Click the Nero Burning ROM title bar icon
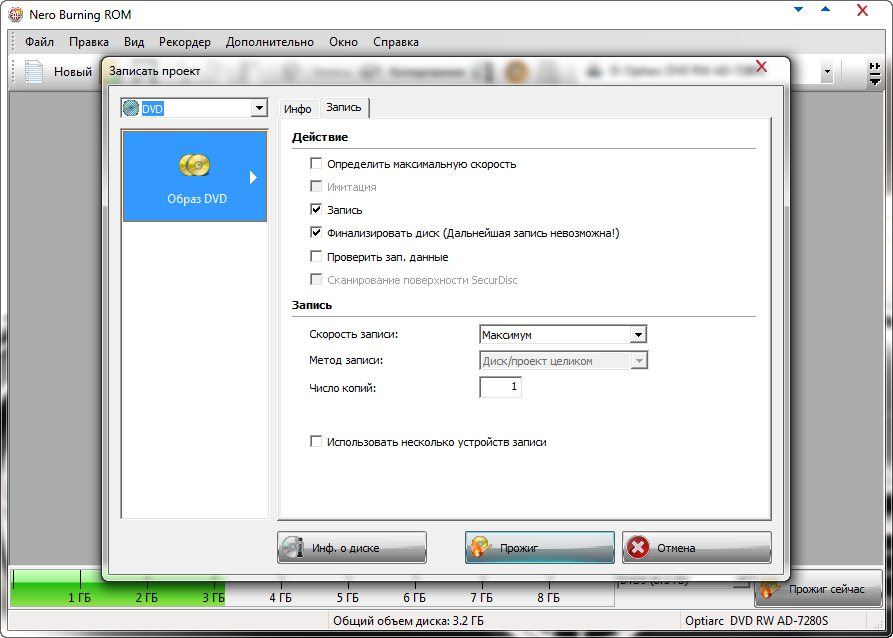The width and height of the screenshot is (893, 638). pyautogui.click(x=15, y=14)
